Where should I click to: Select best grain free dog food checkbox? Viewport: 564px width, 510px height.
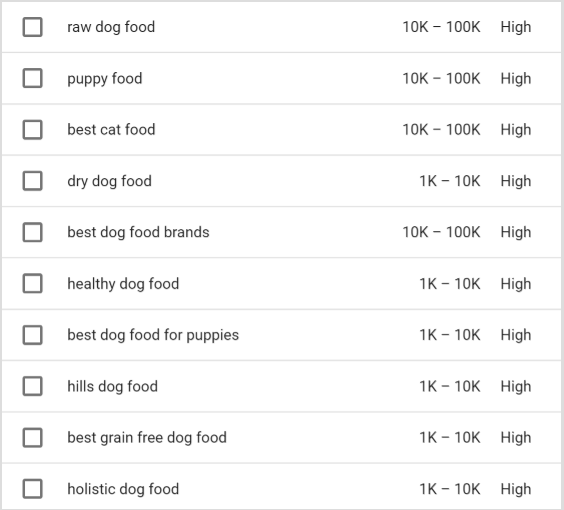click(x=33, y=437)
